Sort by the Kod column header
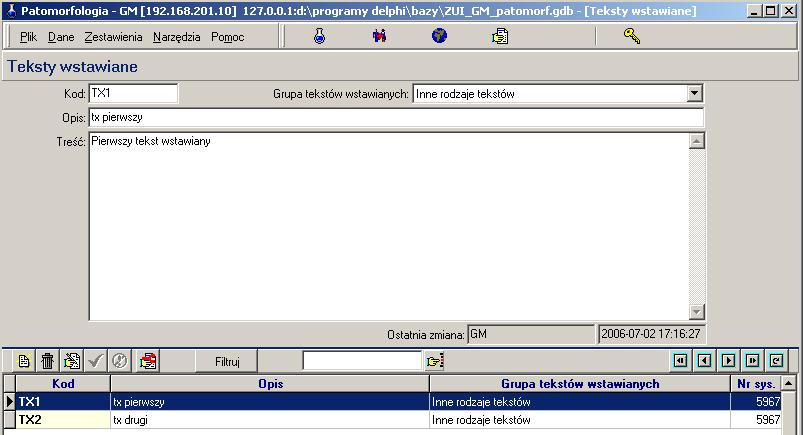This screenshot has width=803, height=435. [63, 384]
